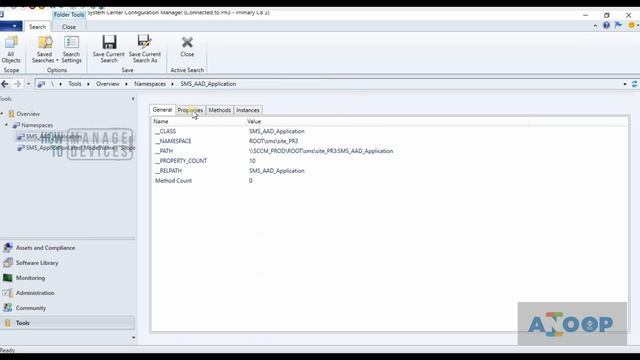Click the feedback flag icon
Screen dimensions: 640x360
pos(618,25)
